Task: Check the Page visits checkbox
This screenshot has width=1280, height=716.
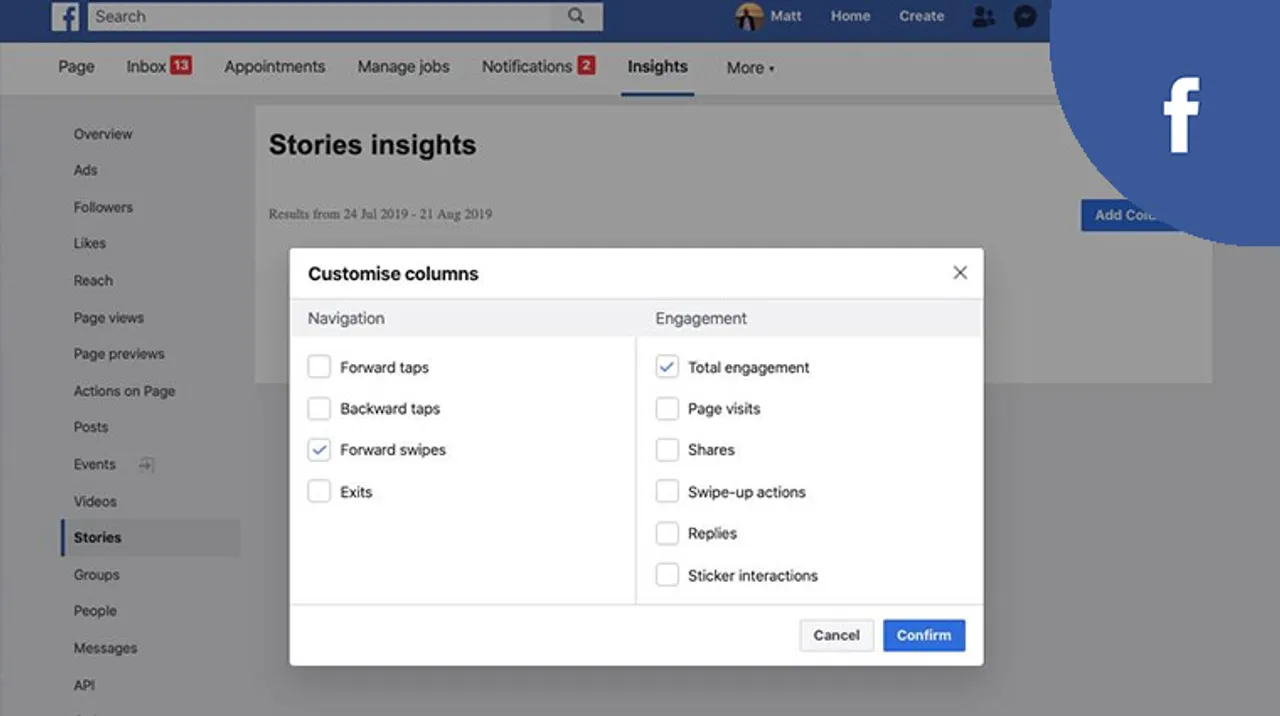Action: tap(667, 408)
